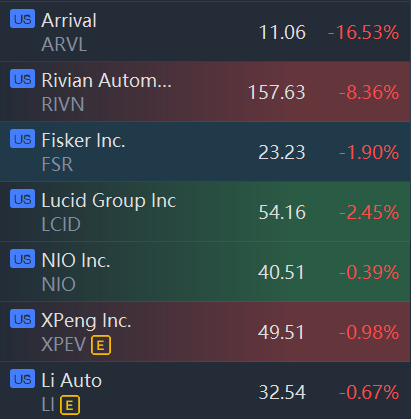Open the Arrival stock row

click(205, 32)
